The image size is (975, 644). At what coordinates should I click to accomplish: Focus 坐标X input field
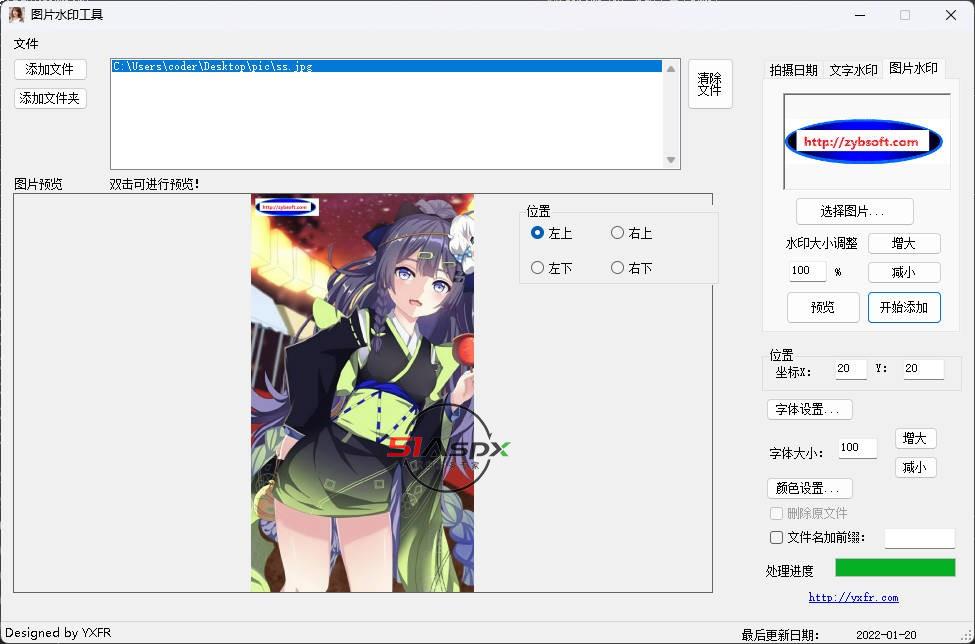(x=851, y=369)
